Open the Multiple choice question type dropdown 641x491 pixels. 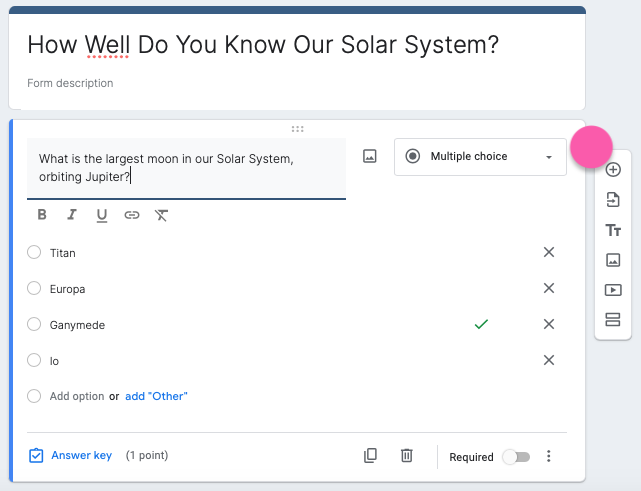[x=480, y=157]
